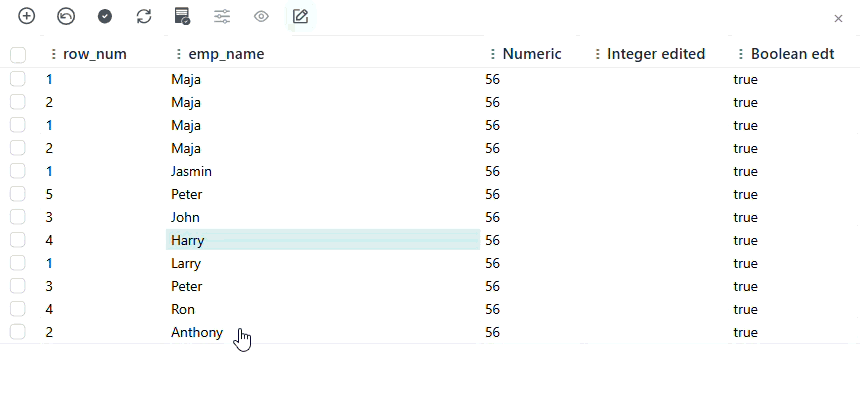
Task: Toggle the eye visibility icon in toolbar
Action: coord(261,16)
